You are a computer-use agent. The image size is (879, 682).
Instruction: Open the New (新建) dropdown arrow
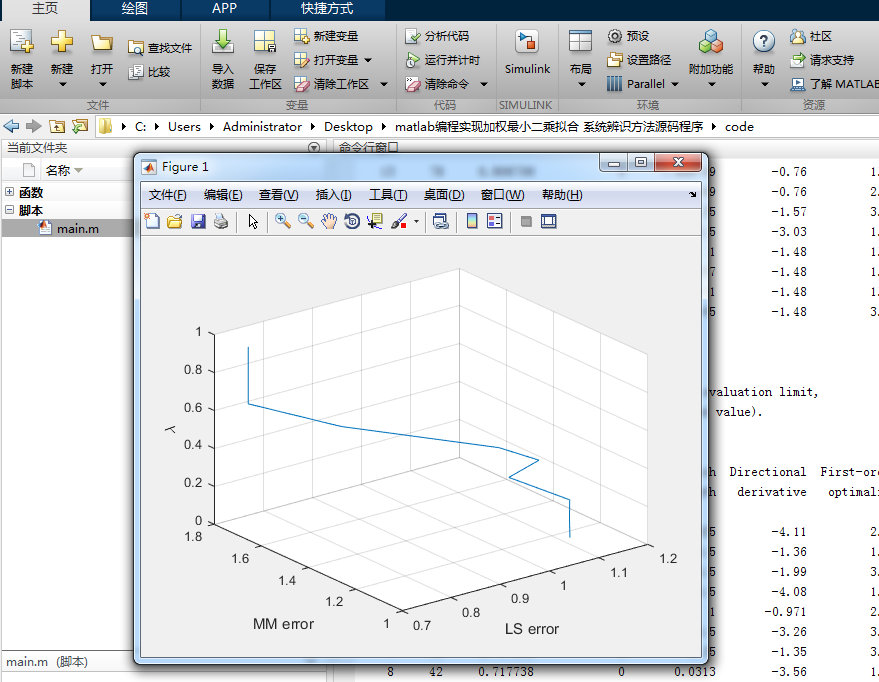click(x=62, y=85)
